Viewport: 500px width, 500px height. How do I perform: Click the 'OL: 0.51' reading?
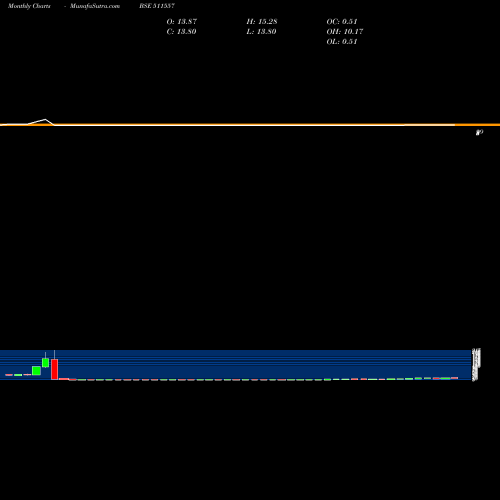(342, 41)
